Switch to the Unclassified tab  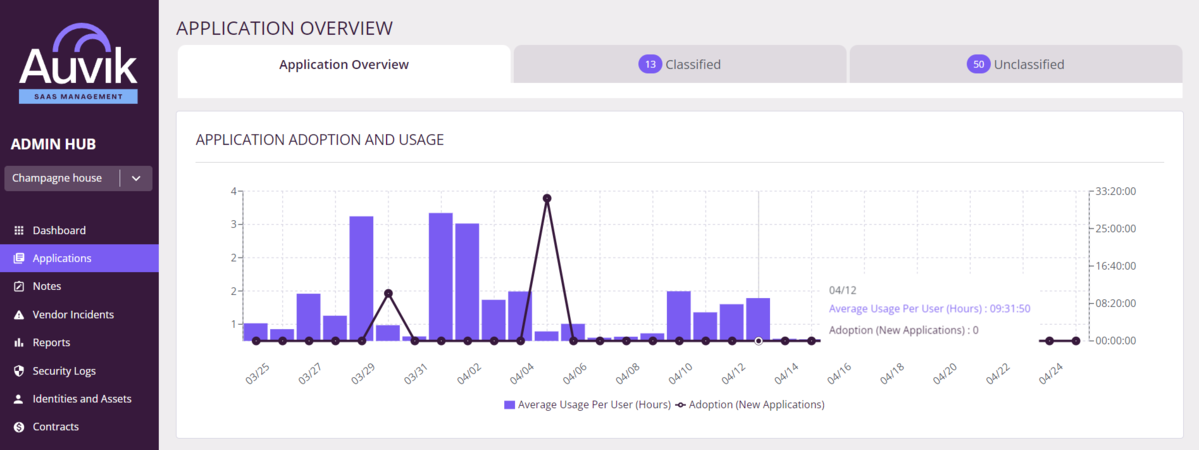1015,64
